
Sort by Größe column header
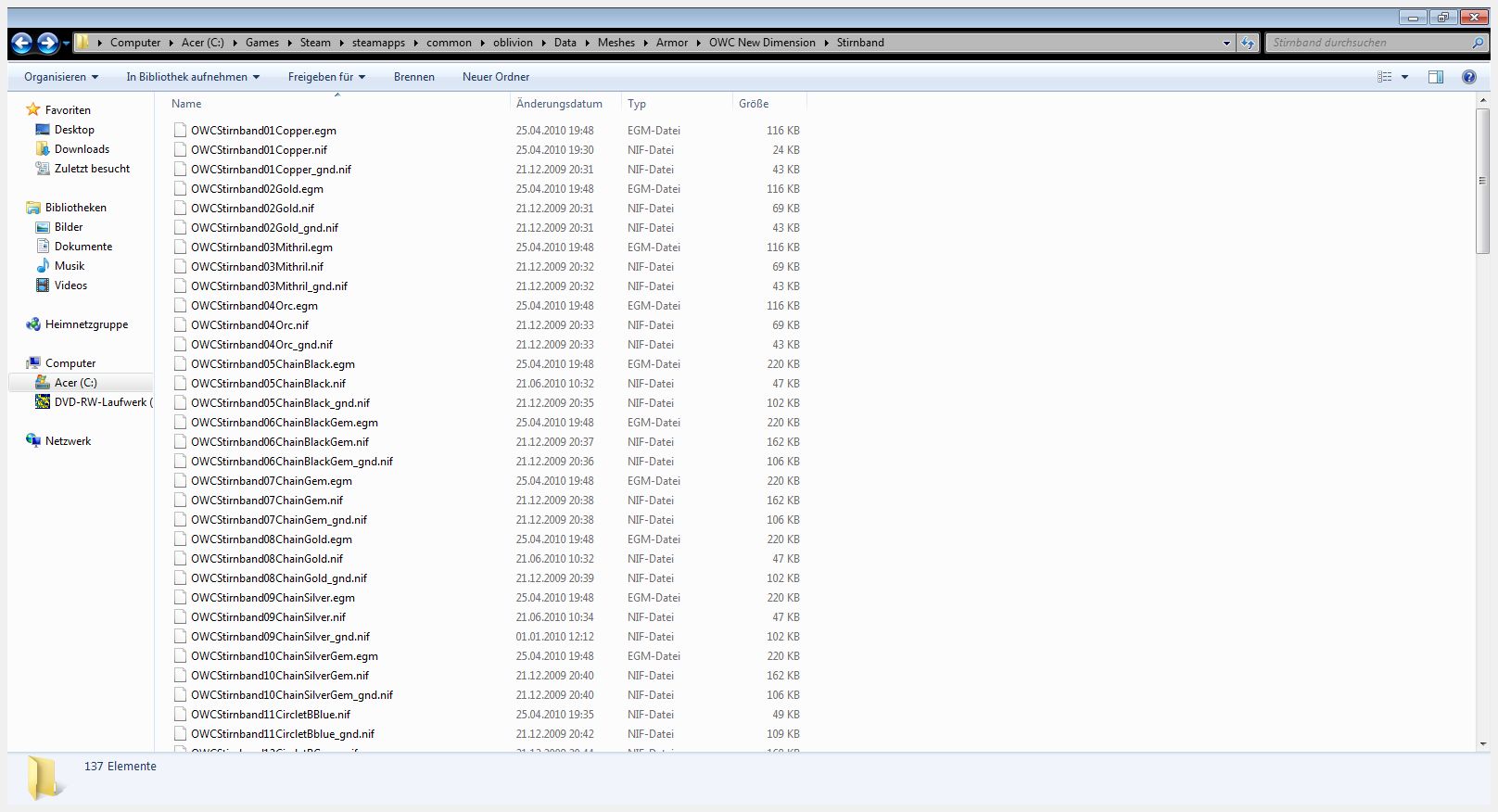click(754, 104)
